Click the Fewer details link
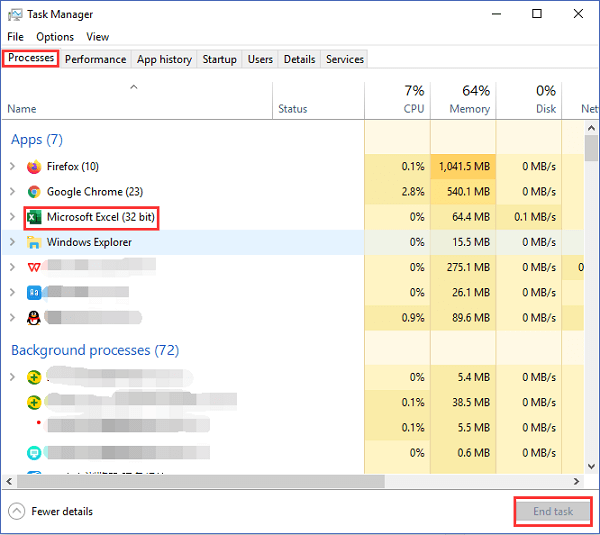 click(62, 511)
